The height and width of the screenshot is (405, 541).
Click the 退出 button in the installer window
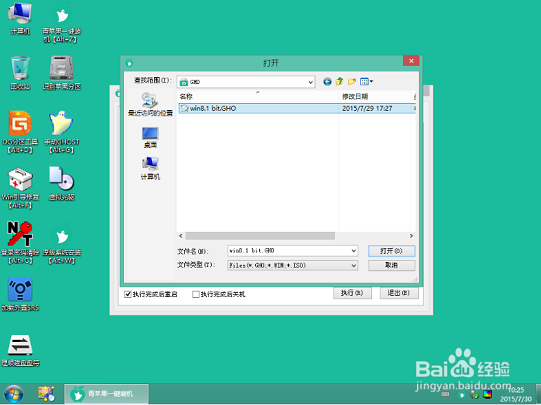pos(399,293)
